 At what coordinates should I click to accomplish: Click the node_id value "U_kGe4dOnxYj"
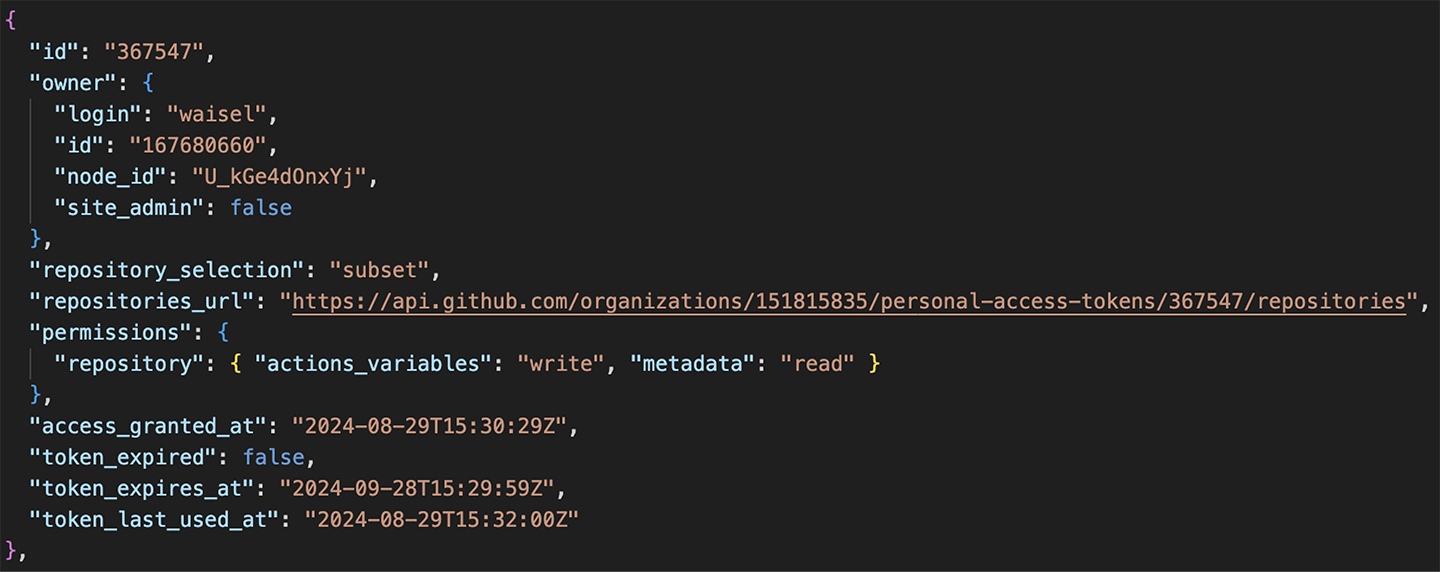[x=274, y=176]
